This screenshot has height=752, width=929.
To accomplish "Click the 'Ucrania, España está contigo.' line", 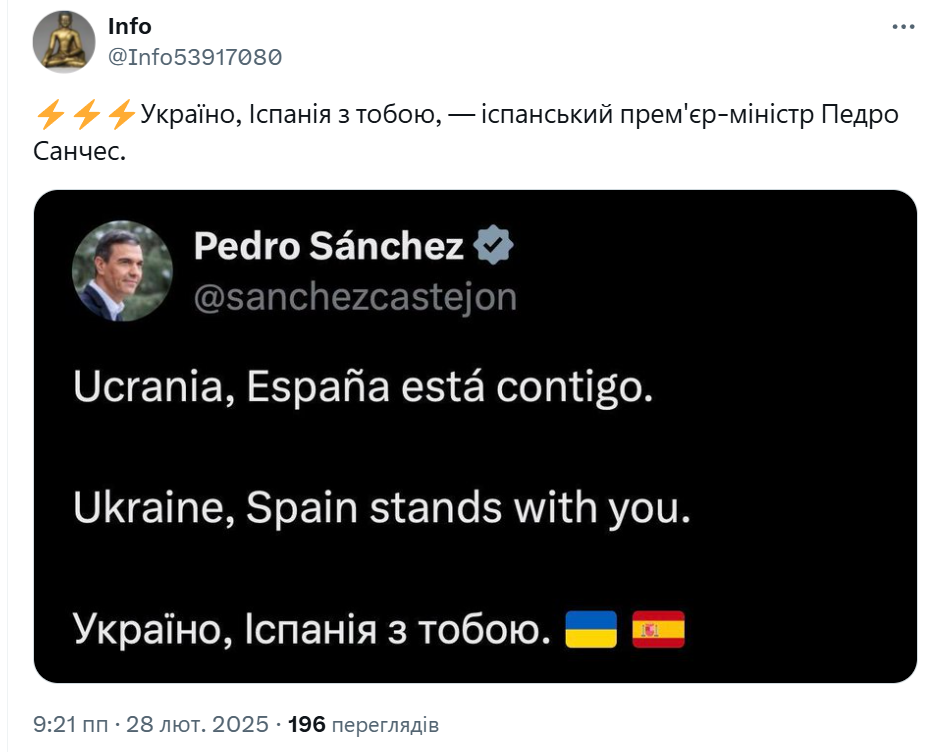I will point(363,388).
